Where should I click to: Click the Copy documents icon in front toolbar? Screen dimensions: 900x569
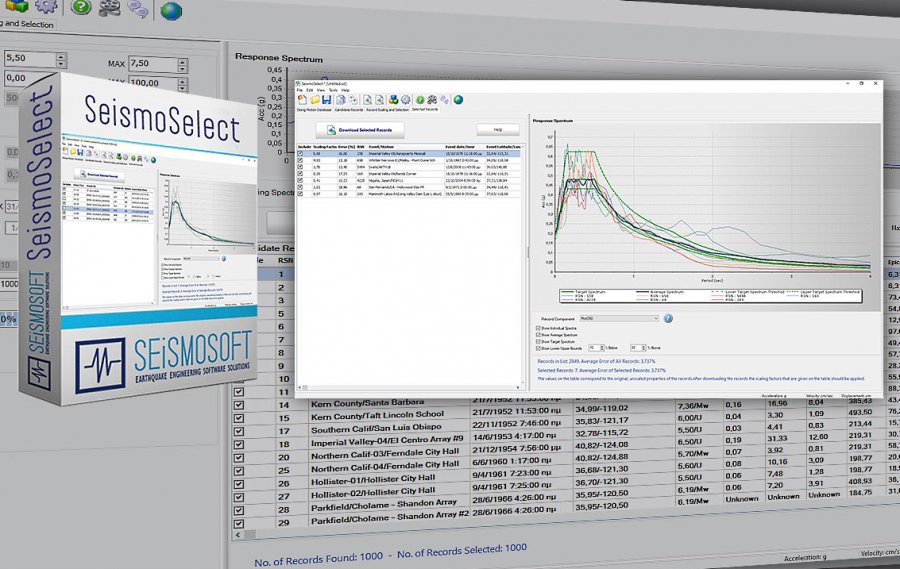pos(341,99)
